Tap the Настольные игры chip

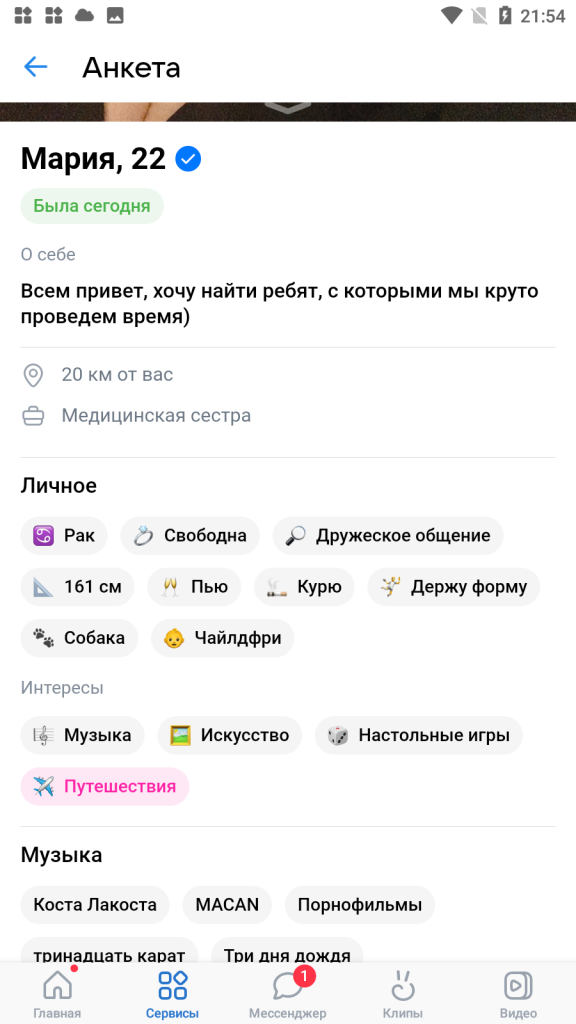[x=419, y=735]
